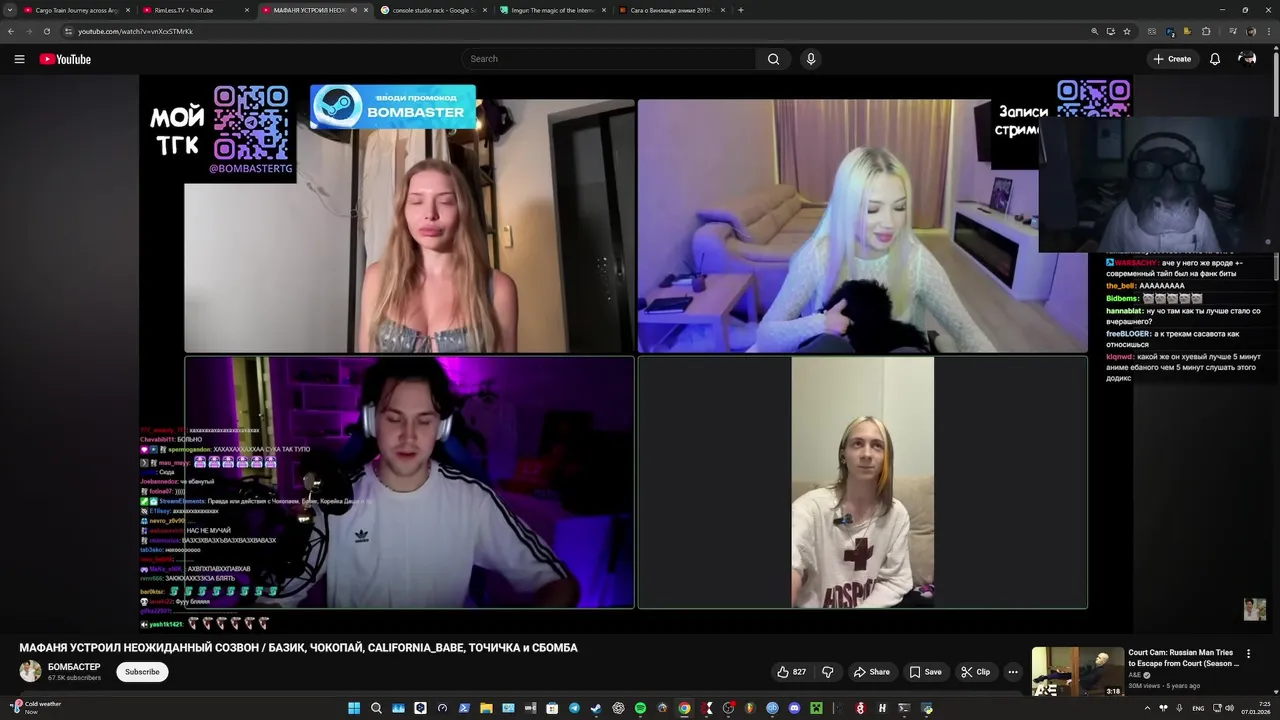Open the clock and date 7:25
The height and width of the screenshot is (720, 1280).
click(1256, 708)
